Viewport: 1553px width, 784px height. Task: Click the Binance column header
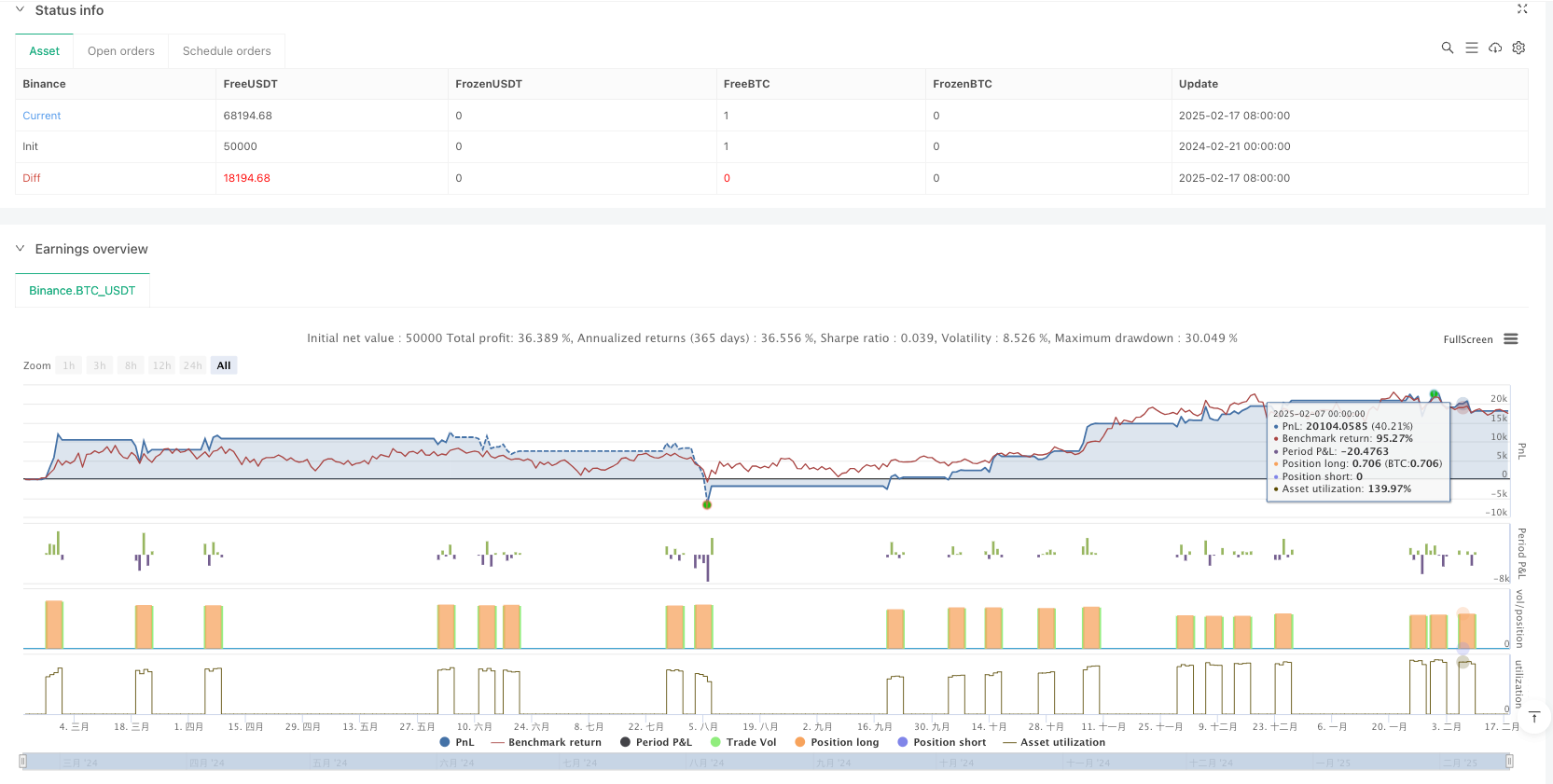(44, 84)
